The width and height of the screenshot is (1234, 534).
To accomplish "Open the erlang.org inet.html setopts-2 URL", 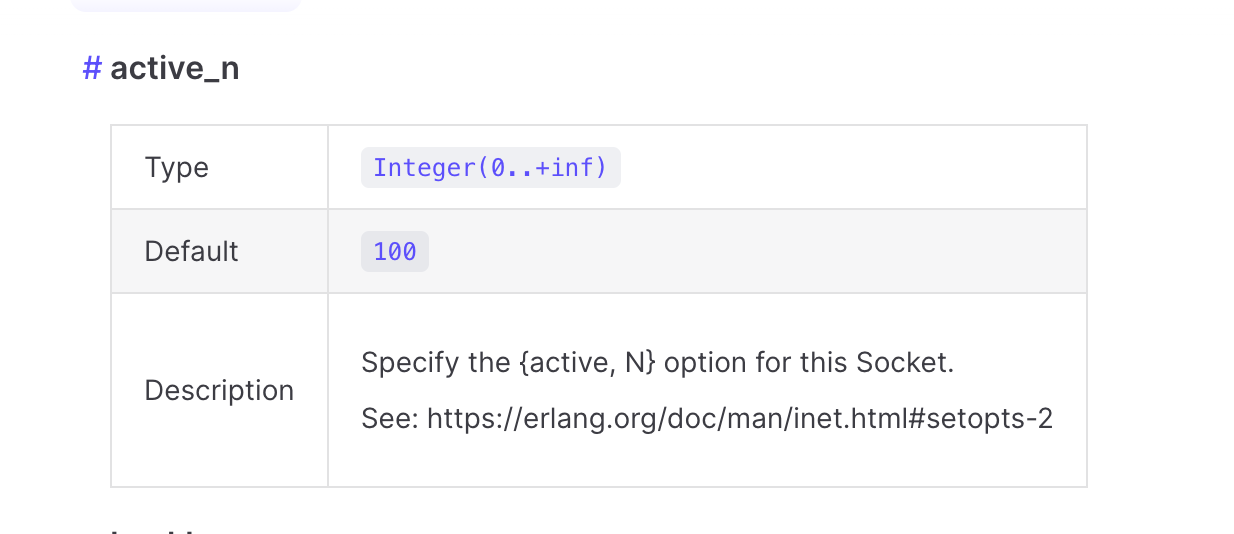I will [x=740, y=418].
